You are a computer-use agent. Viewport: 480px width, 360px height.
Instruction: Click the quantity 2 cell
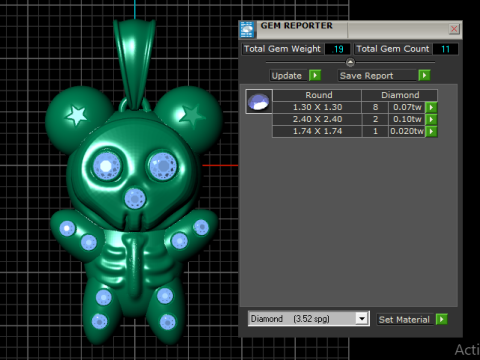click(x=375, y=119)
